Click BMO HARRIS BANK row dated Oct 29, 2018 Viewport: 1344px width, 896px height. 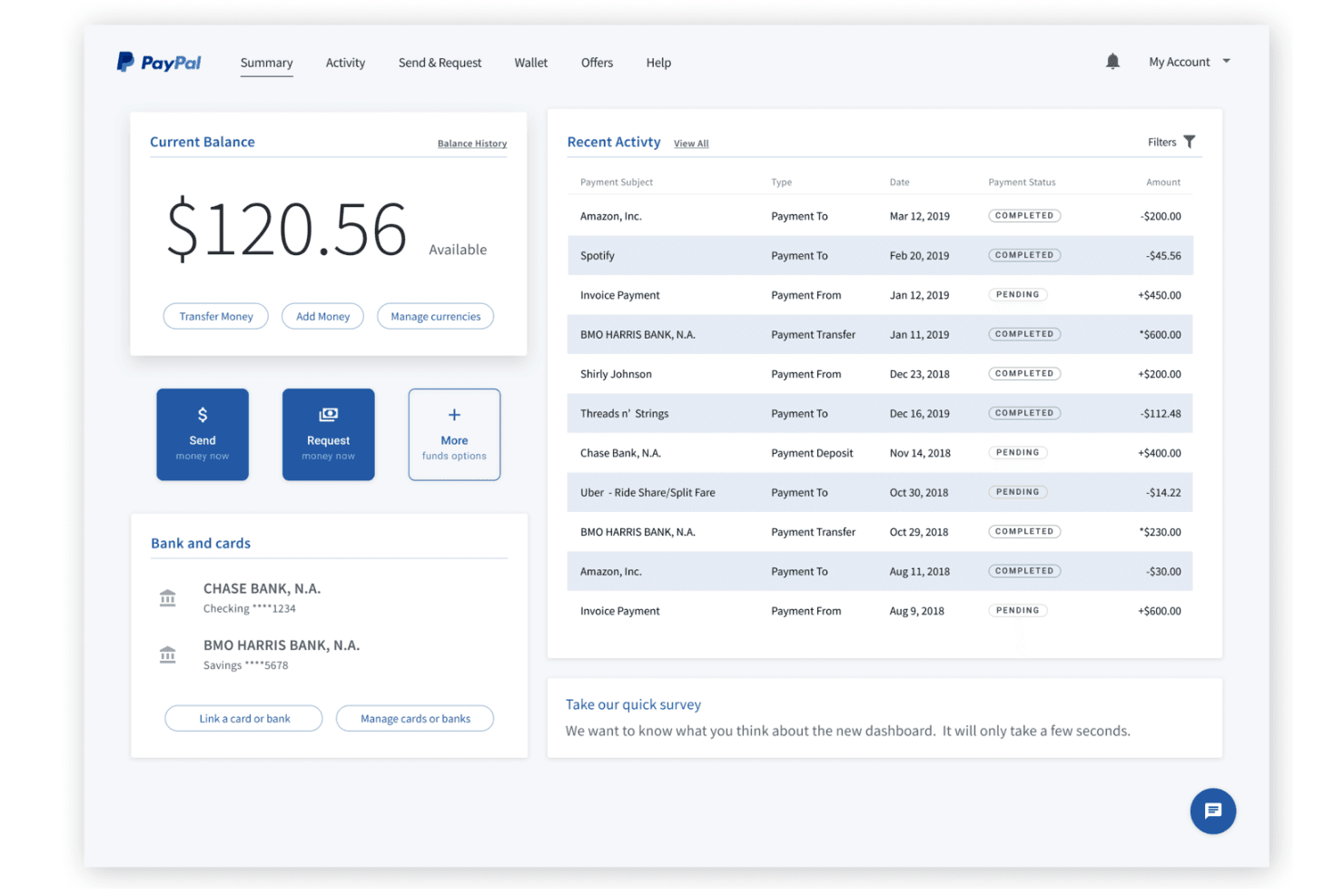pos(880,532)
